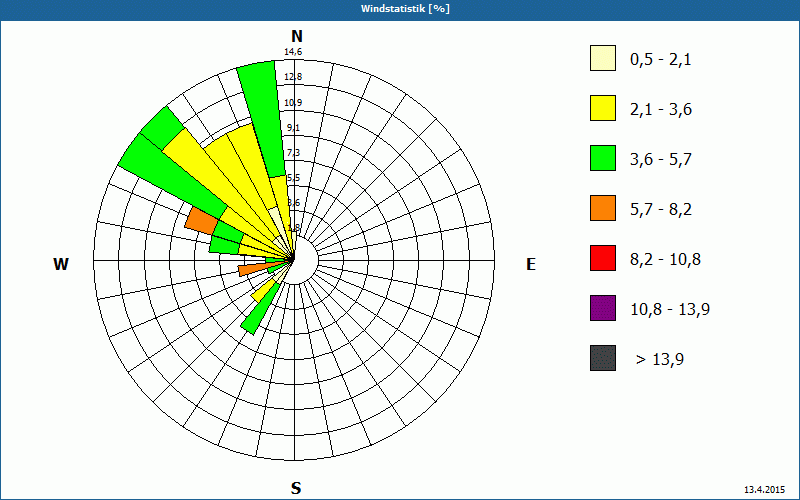800x500 pixels.
Task: Select the legend label '> 13,9'
Action: [x=660, y=360]
